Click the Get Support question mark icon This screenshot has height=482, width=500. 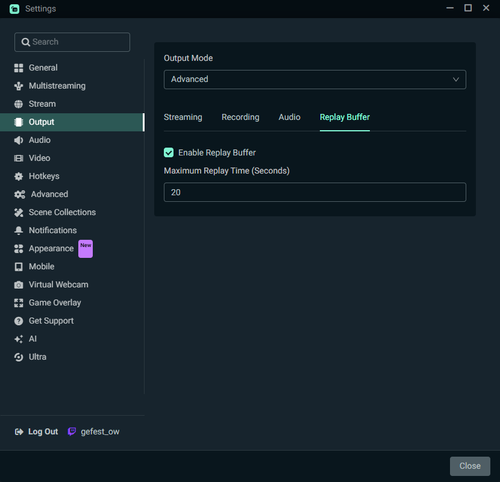(19, 321)
